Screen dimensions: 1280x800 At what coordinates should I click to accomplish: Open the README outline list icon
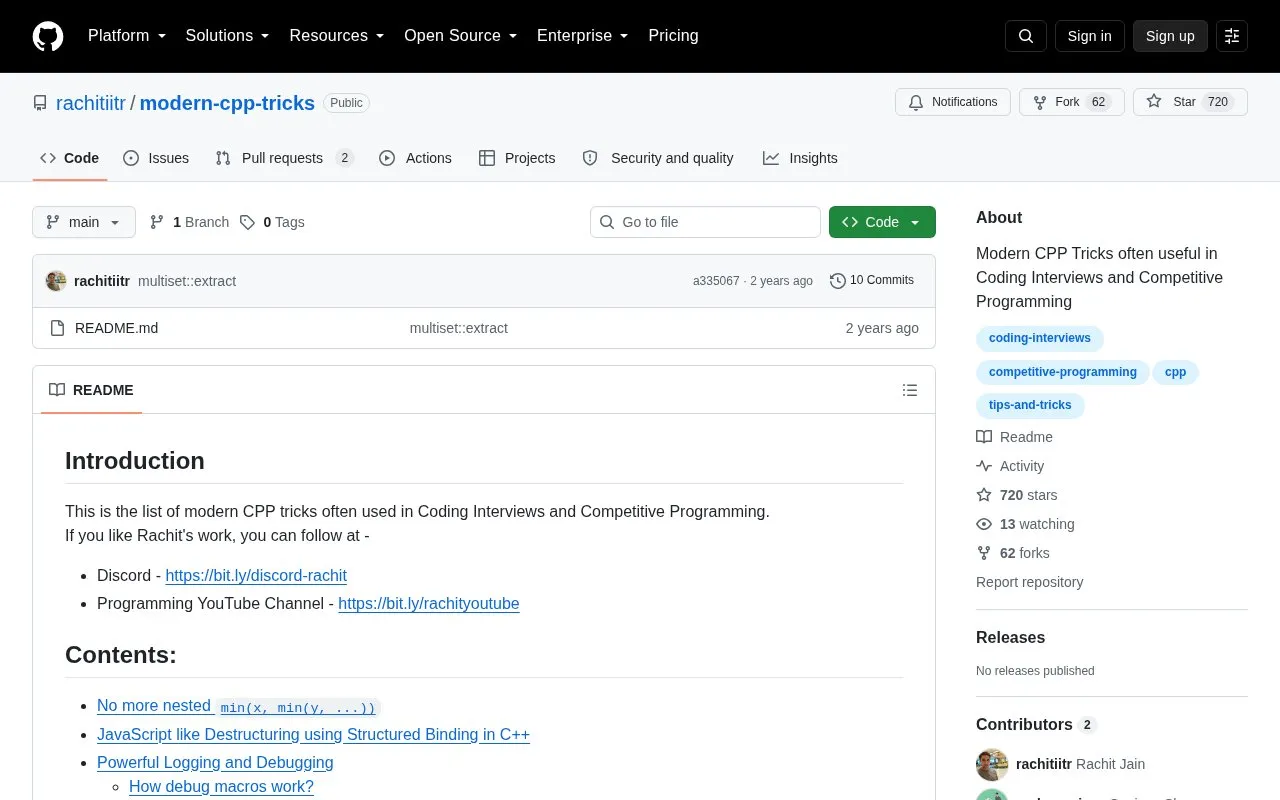click(910, 390)
